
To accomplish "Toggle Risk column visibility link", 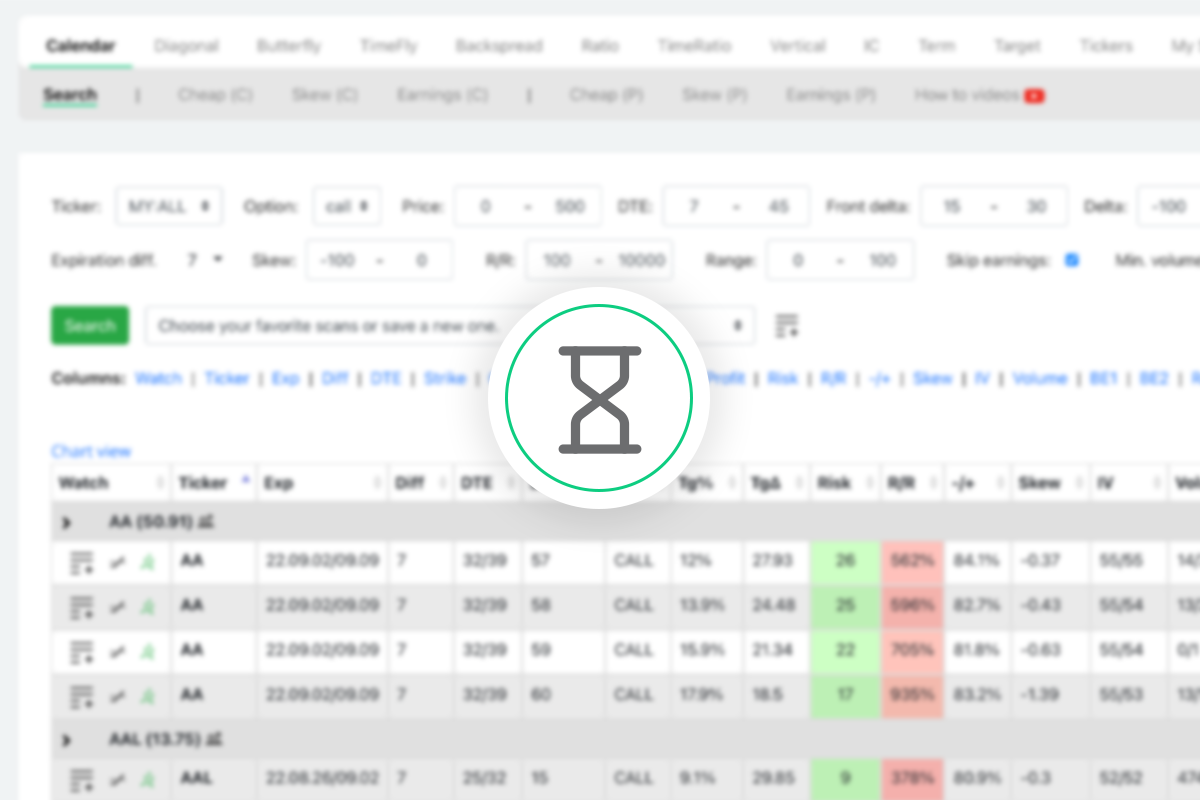I will (783, 379).
